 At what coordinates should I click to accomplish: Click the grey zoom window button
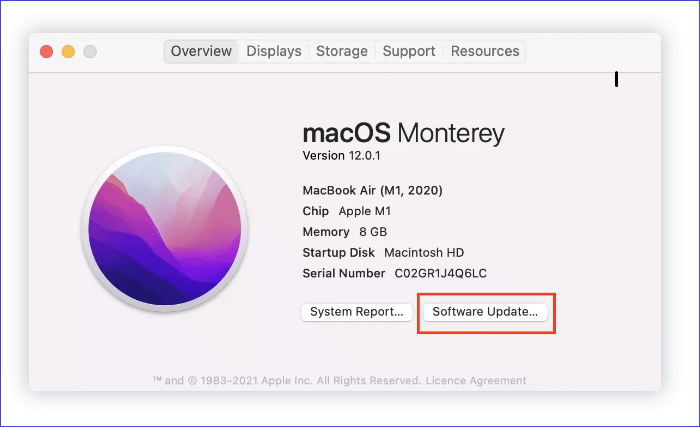tap(89, 51)
